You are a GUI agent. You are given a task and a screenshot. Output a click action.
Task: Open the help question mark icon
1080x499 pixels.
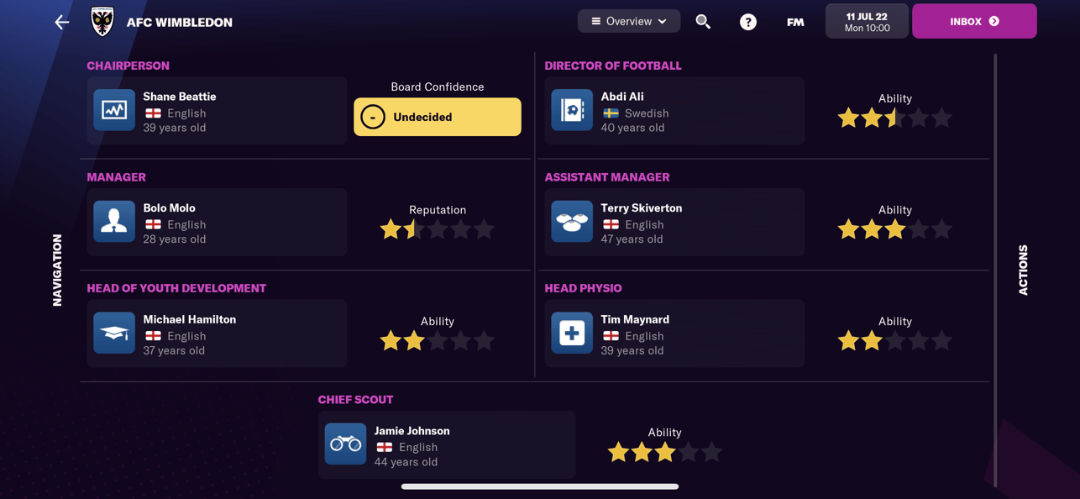[x=748, y=22]
